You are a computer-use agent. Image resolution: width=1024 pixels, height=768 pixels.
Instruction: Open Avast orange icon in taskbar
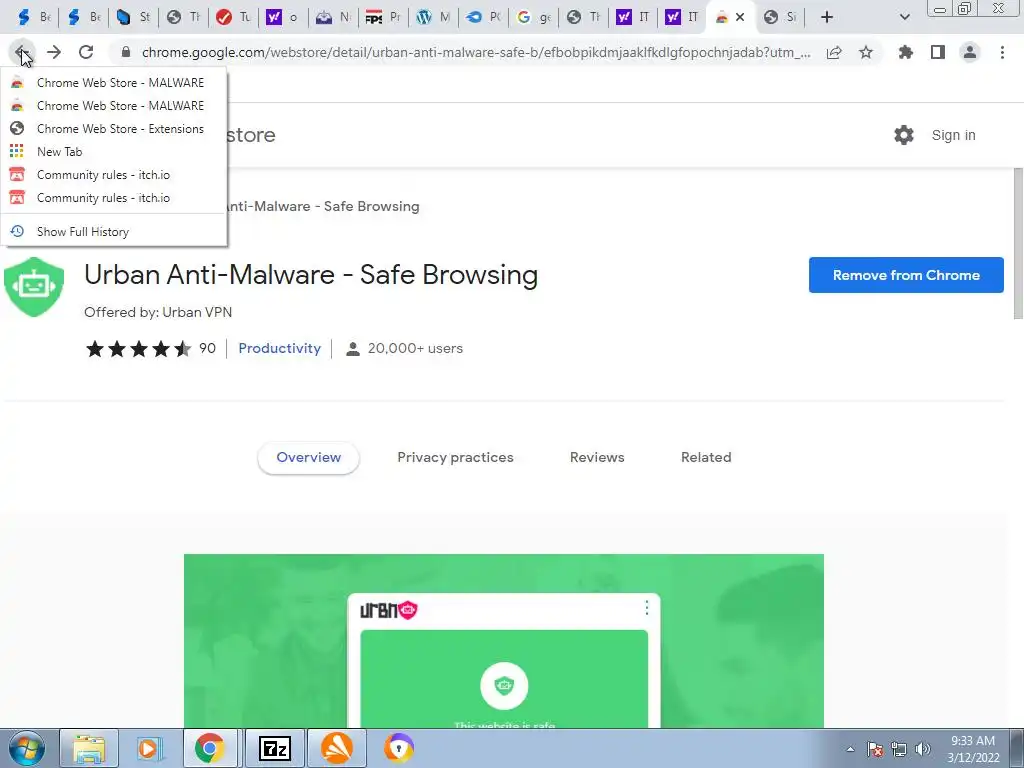336,748
